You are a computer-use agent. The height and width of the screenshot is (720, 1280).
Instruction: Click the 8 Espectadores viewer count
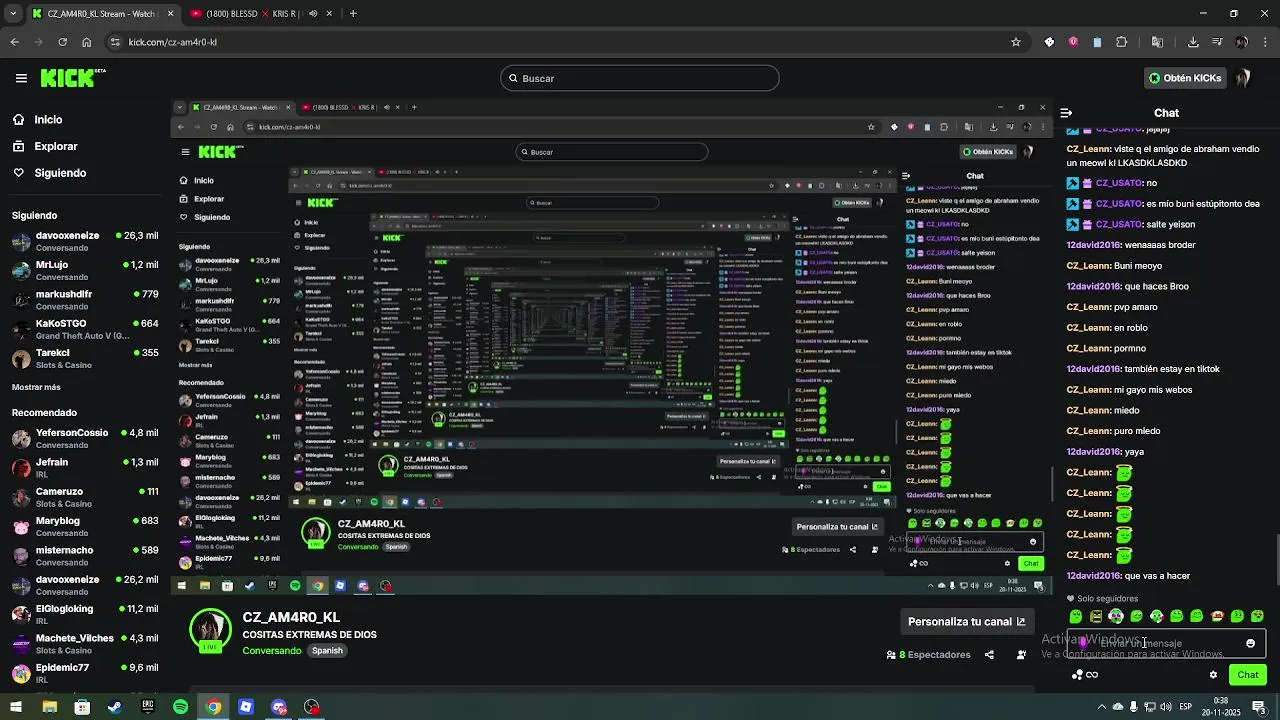929,655
